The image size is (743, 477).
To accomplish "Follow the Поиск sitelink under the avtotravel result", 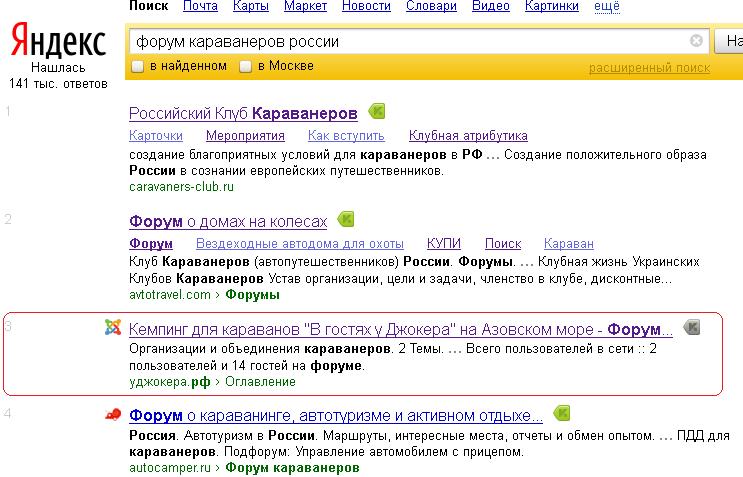I will coord(503,243).
